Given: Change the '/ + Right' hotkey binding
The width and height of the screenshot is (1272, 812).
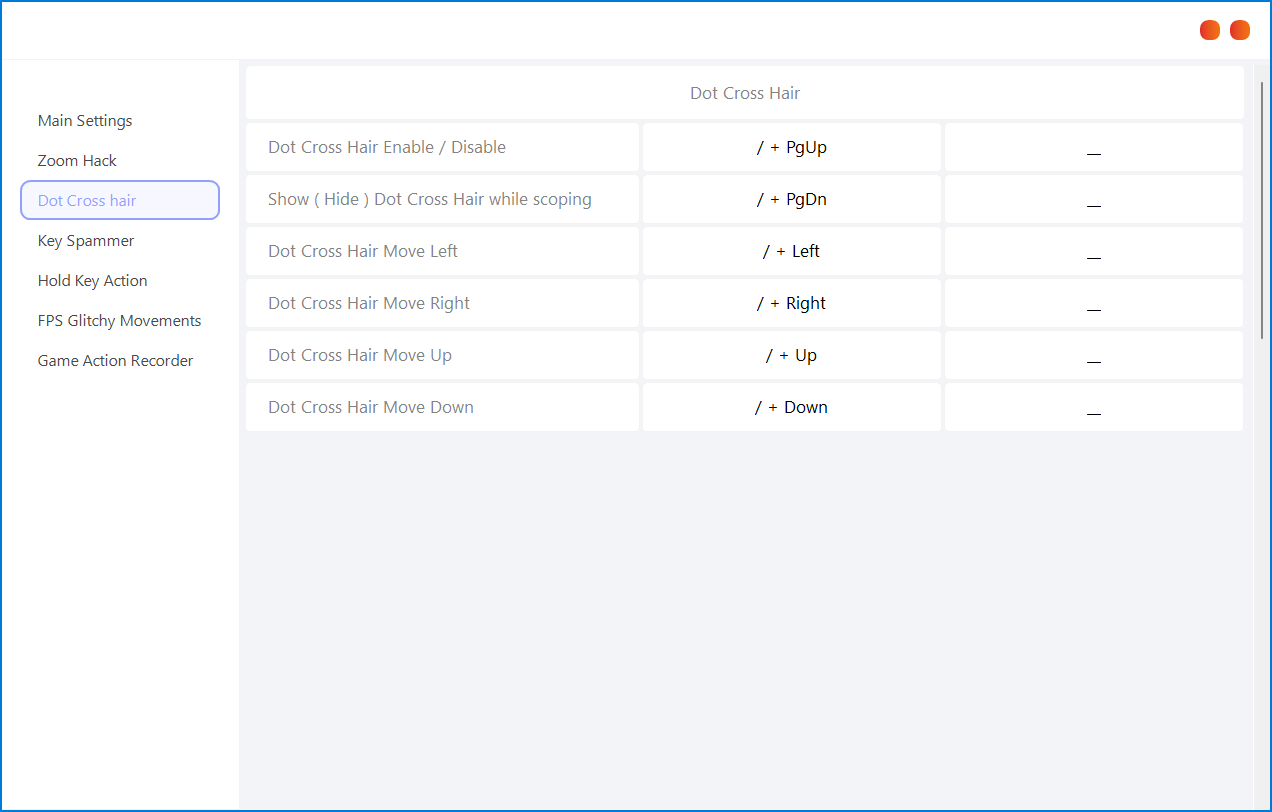Looking at the screenshot, I should (791, 303).
